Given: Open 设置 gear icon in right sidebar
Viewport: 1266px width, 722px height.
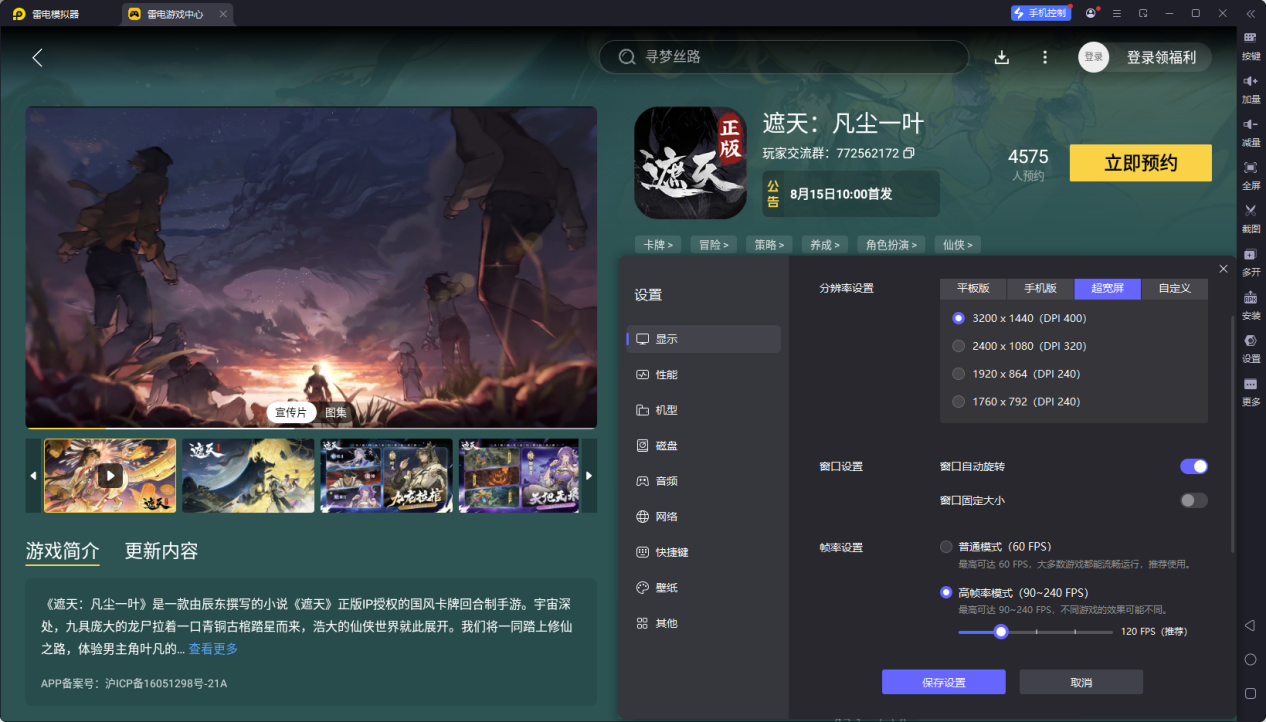Looking at the screenshot, I should pos(1250,347).
